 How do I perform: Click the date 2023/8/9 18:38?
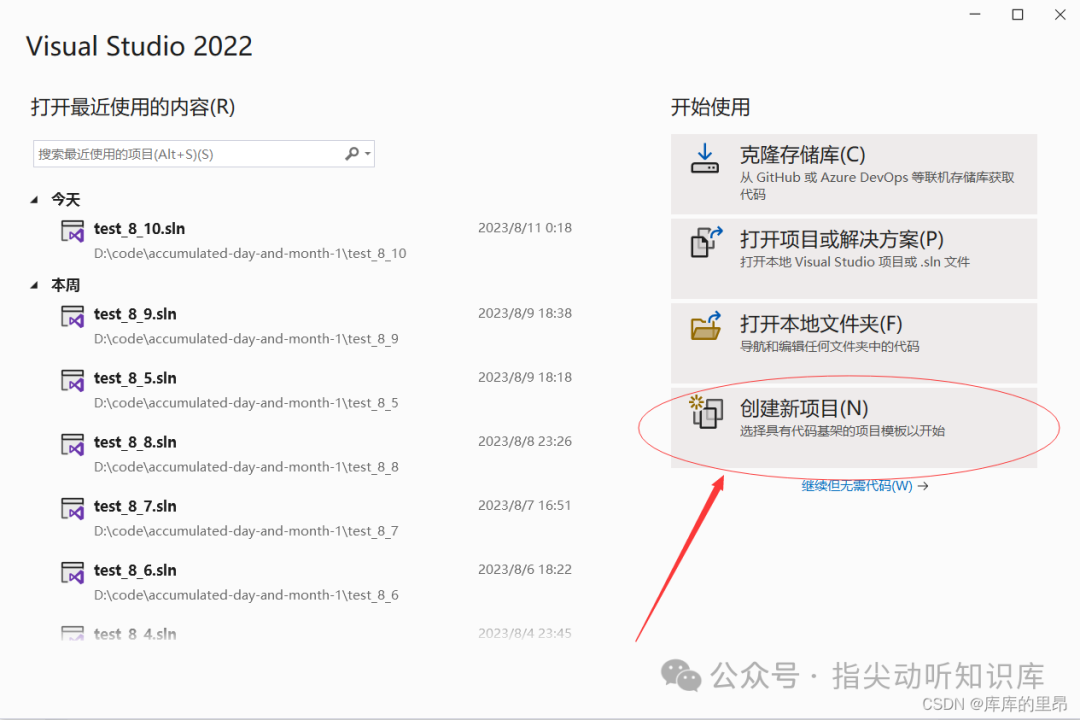(525, 313)
